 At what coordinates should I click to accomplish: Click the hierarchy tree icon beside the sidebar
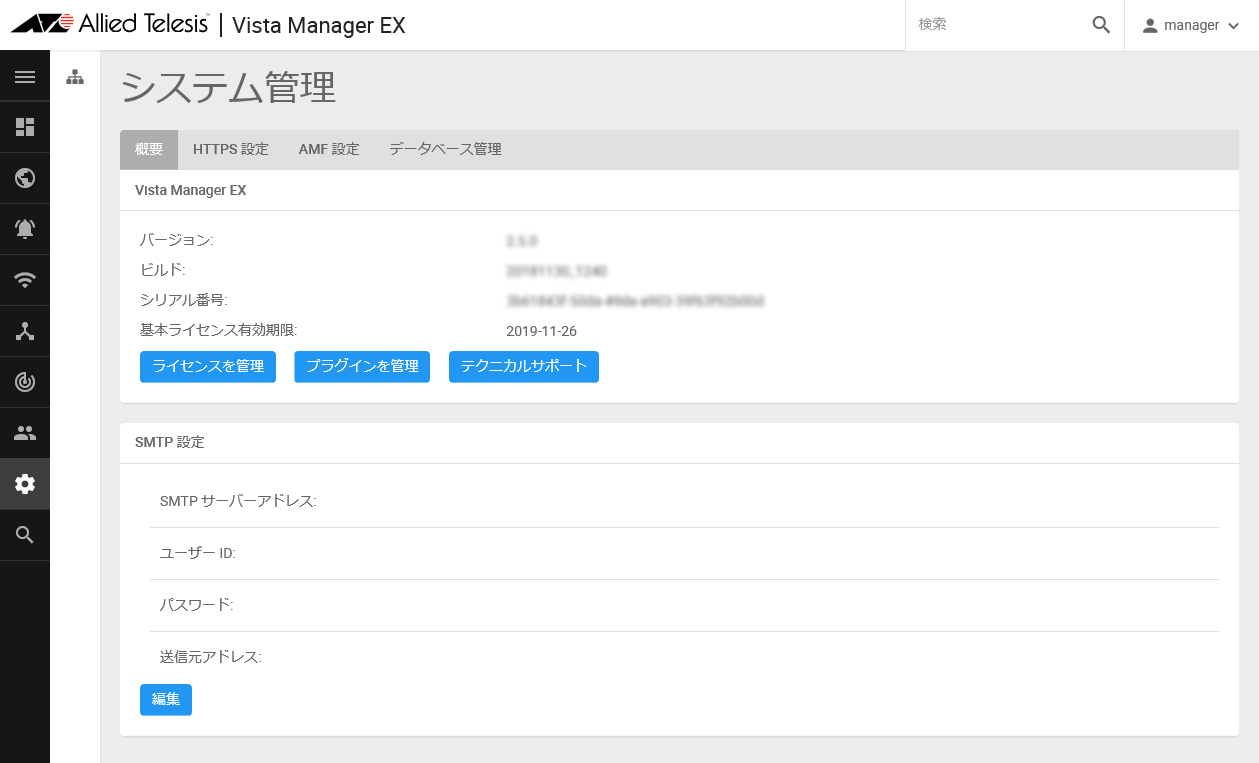coord(75,77)
